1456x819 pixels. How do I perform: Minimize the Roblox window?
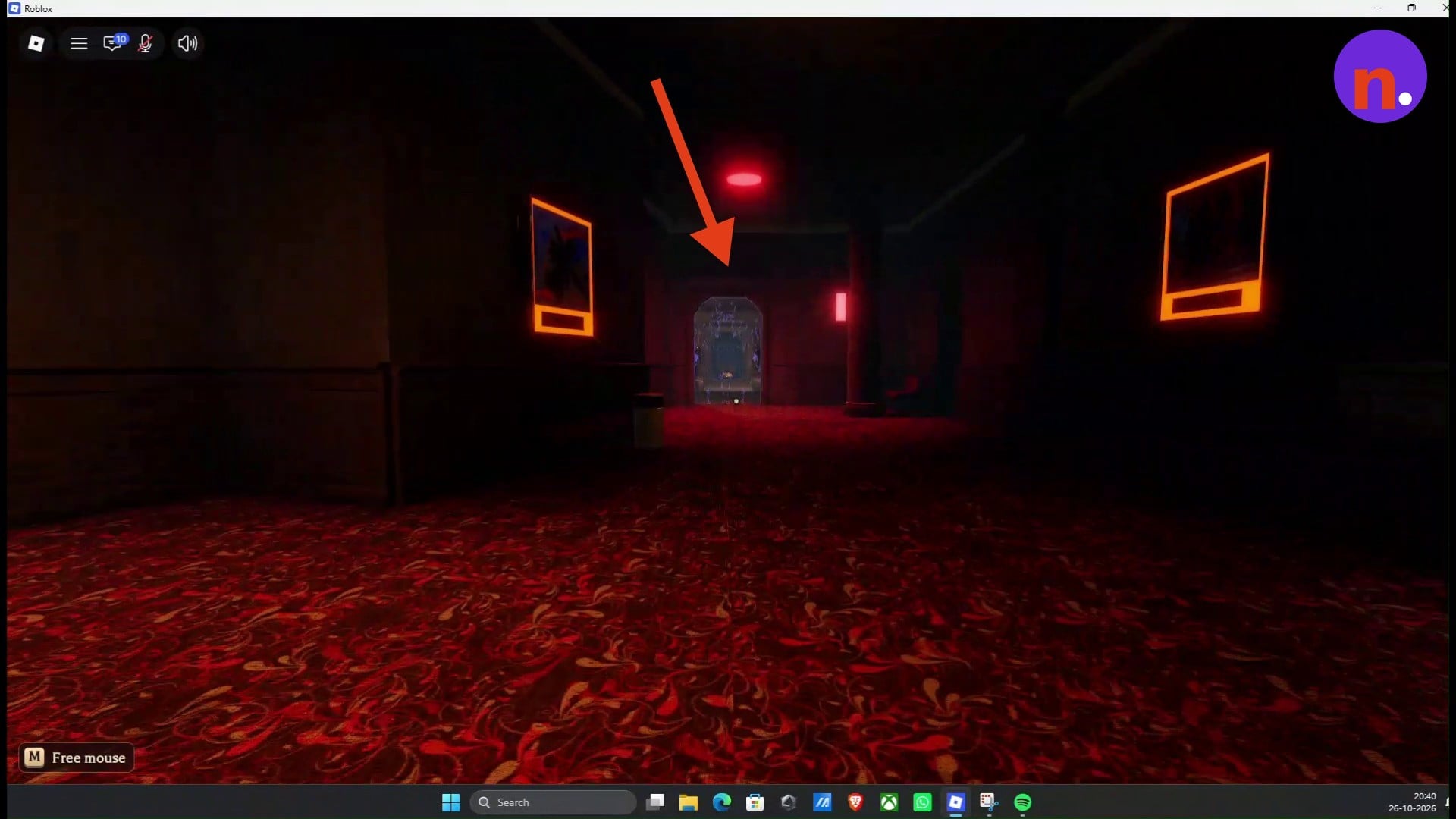pyautogui.click(x=1377, y=8)
